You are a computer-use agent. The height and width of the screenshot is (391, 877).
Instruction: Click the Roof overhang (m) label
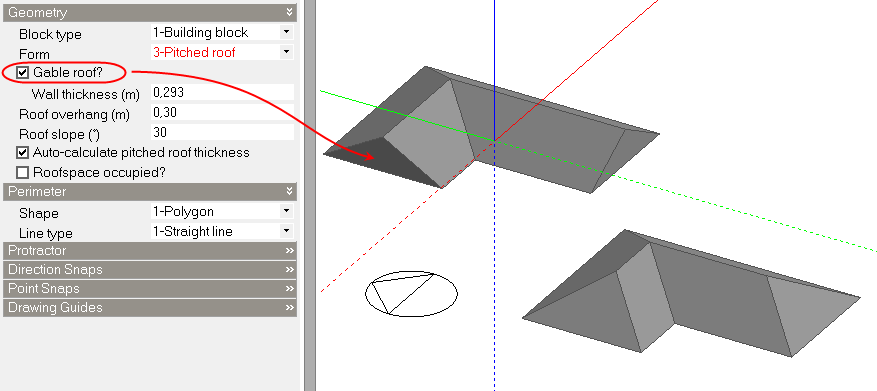pos(74,115)
